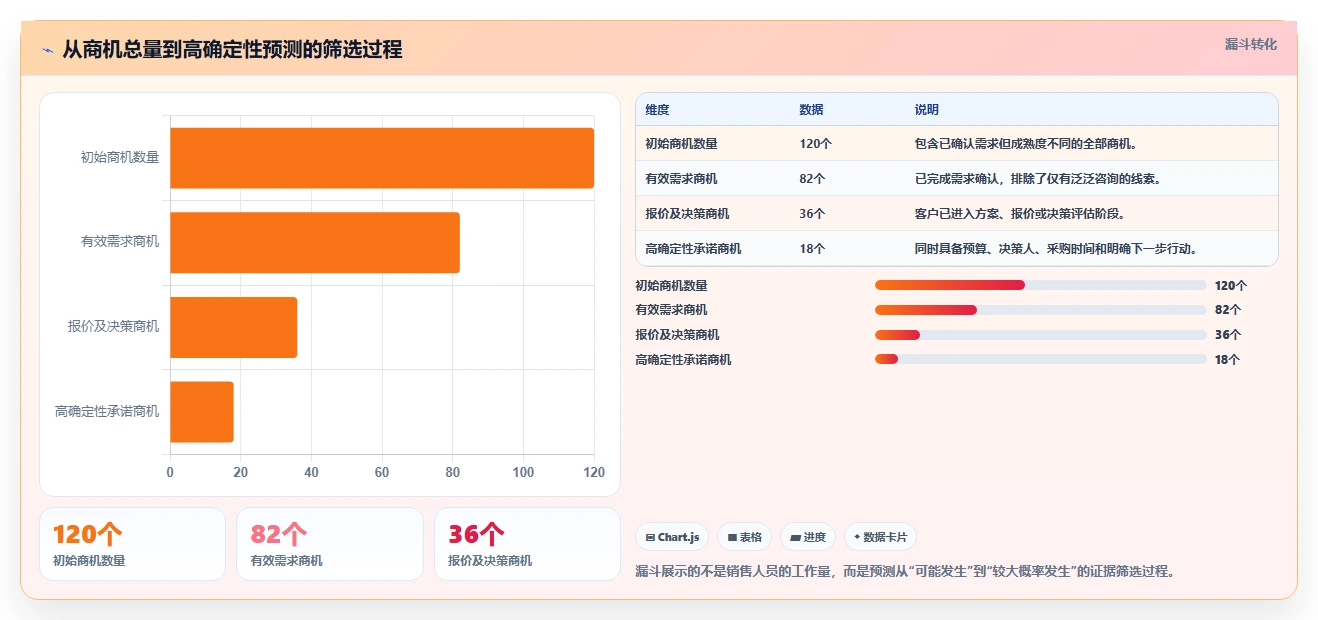Click table value 82个

click(812, 179)
